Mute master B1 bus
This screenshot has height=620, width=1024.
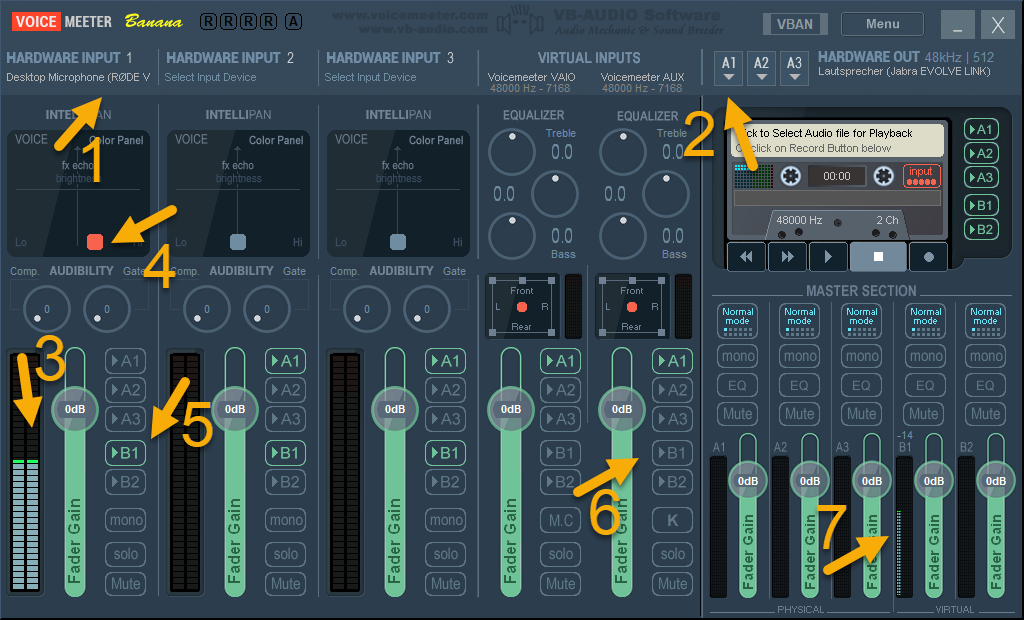tap(924, 414)
